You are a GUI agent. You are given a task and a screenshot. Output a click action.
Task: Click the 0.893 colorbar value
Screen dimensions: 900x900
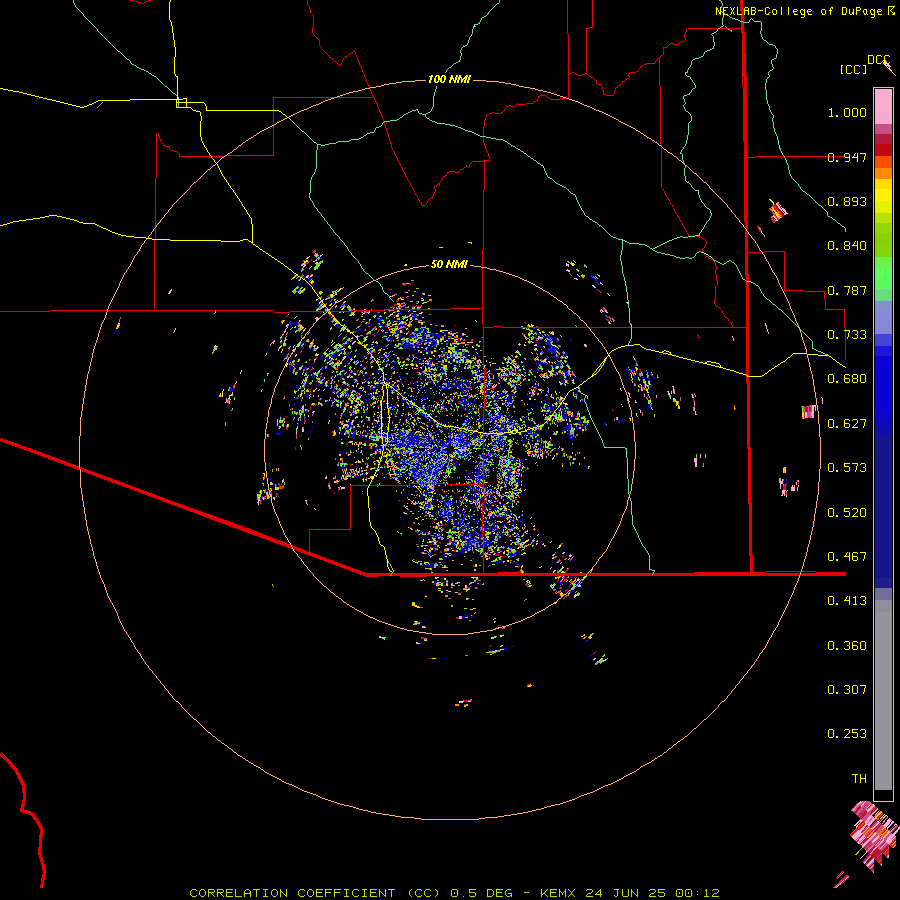coord(847,201)
